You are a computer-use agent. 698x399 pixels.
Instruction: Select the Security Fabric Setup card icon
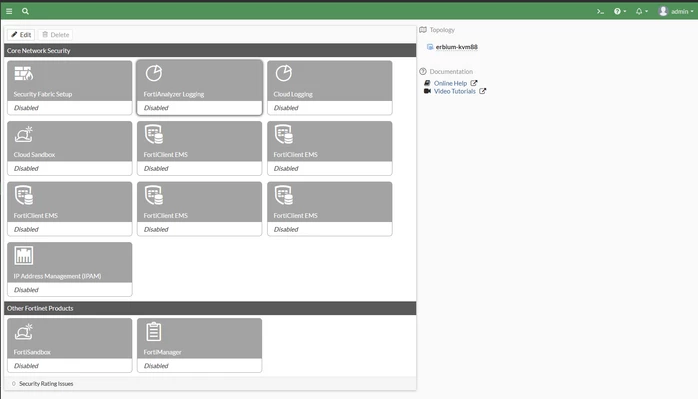(24, 73)
